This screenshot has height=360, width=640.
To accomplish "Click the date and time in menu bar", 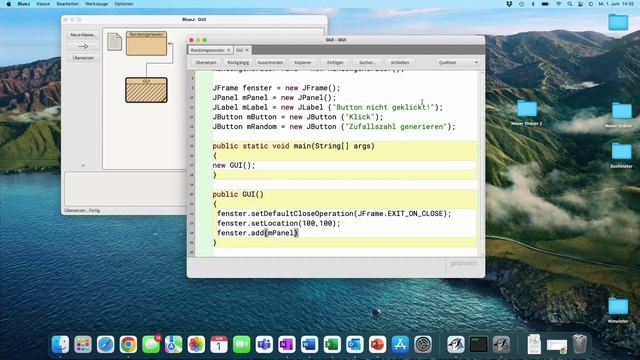I will (616, 4).
